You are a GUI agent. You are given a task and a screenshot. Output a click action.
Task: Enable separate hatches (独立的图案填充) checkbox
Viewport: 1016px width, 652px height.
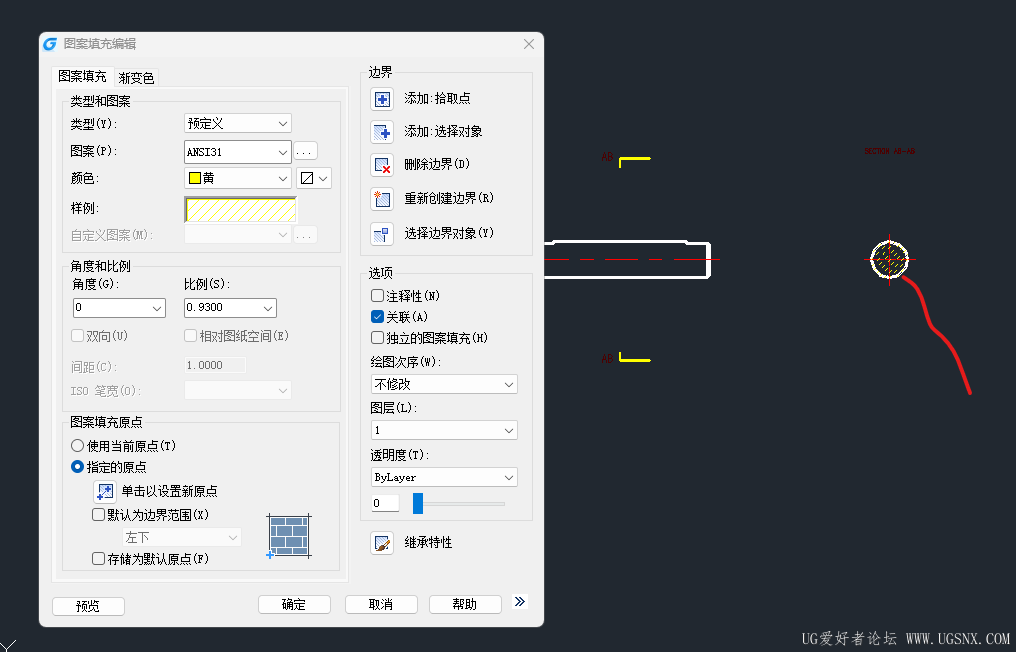(x=377, y=338)
